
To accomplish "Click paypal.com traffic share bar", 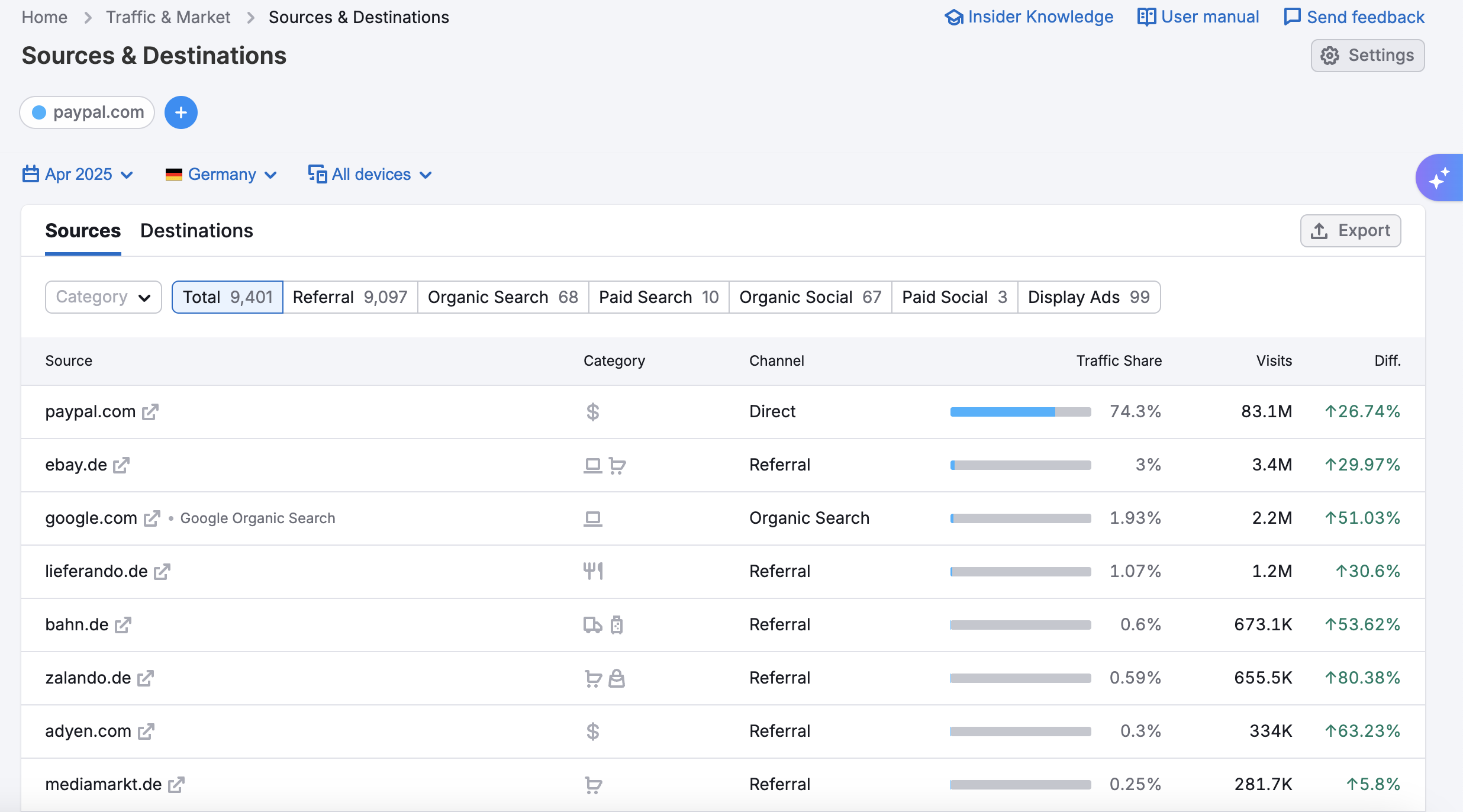I will pyautogui.click(x=1020, y=412).
